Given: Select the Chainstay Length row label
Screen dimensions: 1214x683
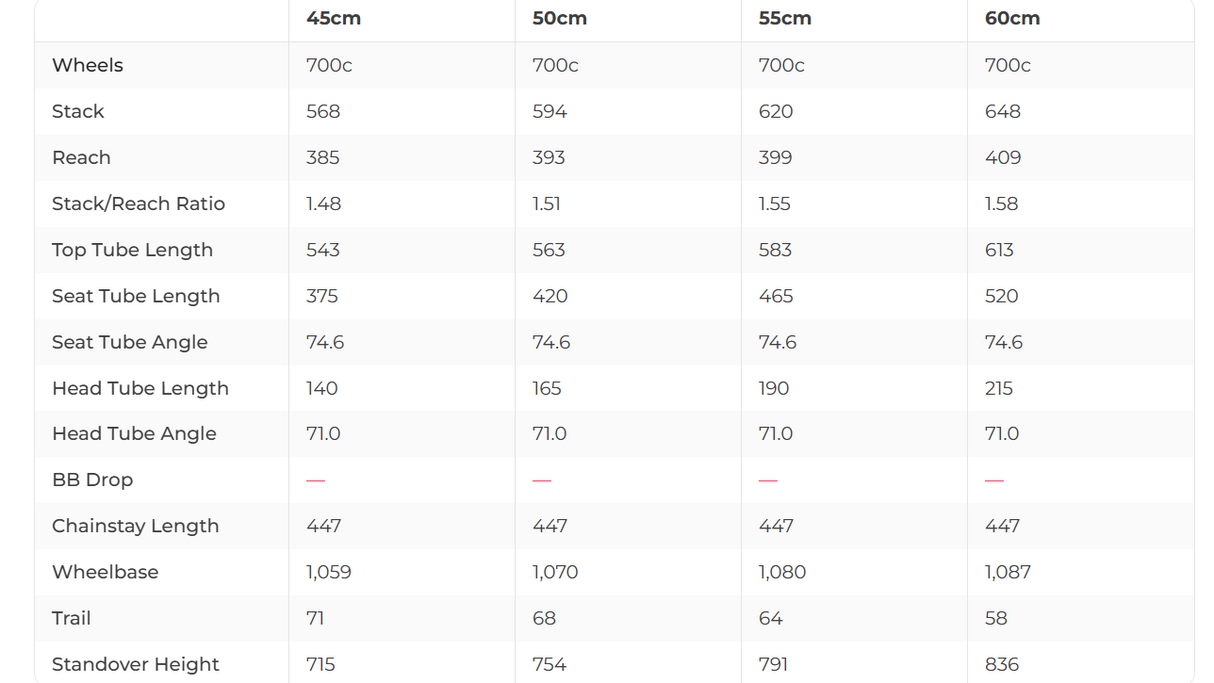Looking at the screenshot, I should click(x=135, y=526).
